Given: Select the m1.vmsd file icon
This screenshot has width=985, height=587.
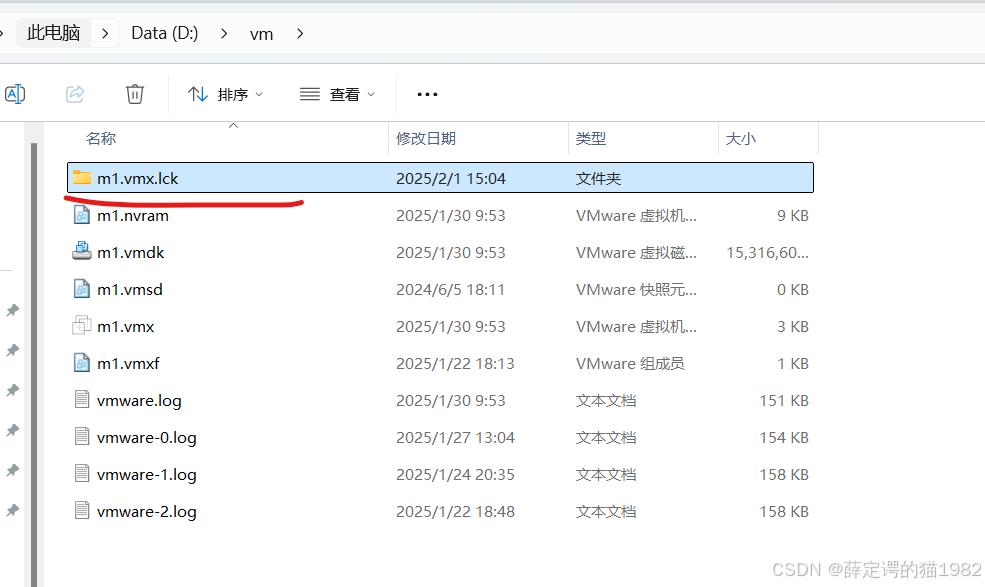Looking at the screenshot, I should [x=82, y=289].
